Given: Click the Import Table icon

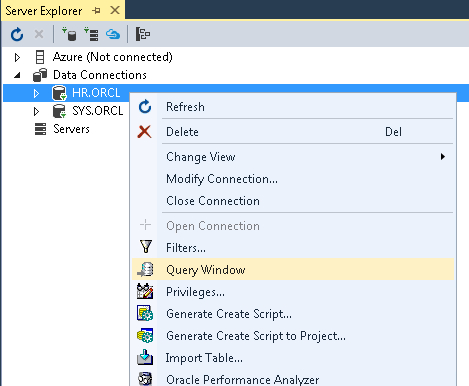Looking at the screenshot, I should coord(145,357).
